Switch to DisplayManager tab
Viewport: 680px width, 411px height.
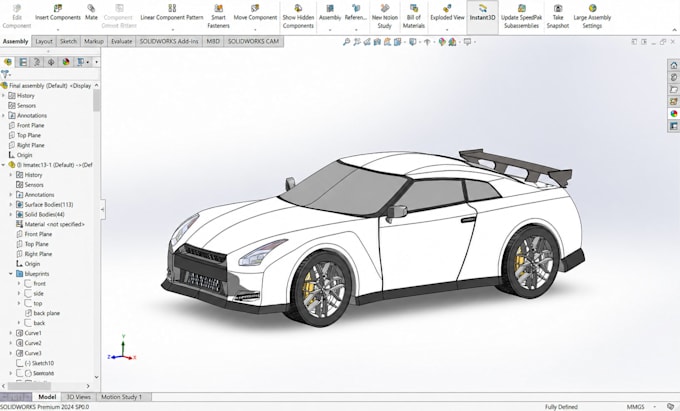[x=65, y=62]
